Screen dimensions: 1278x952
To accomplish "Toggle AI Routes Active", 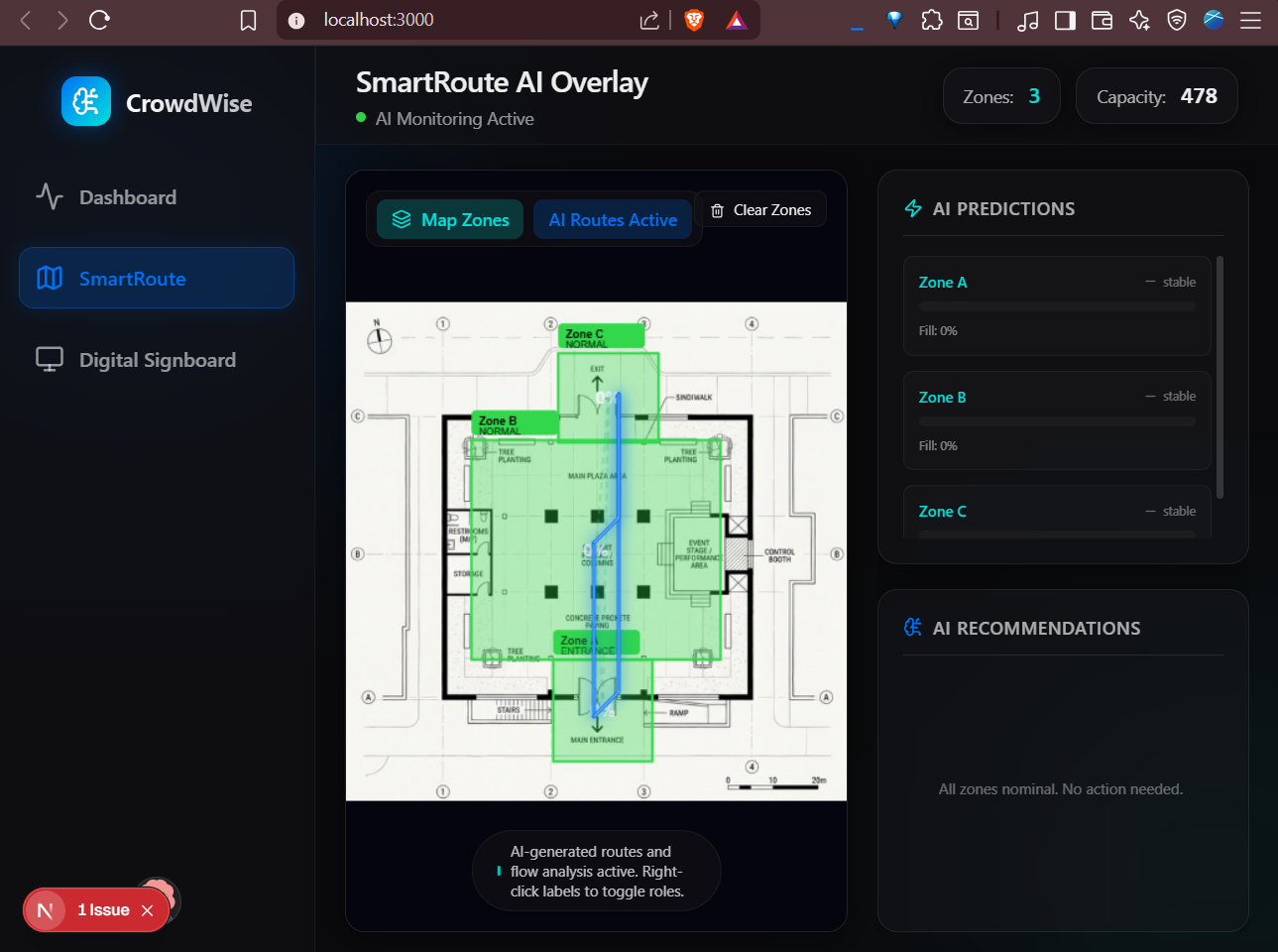I will point(613,219).
